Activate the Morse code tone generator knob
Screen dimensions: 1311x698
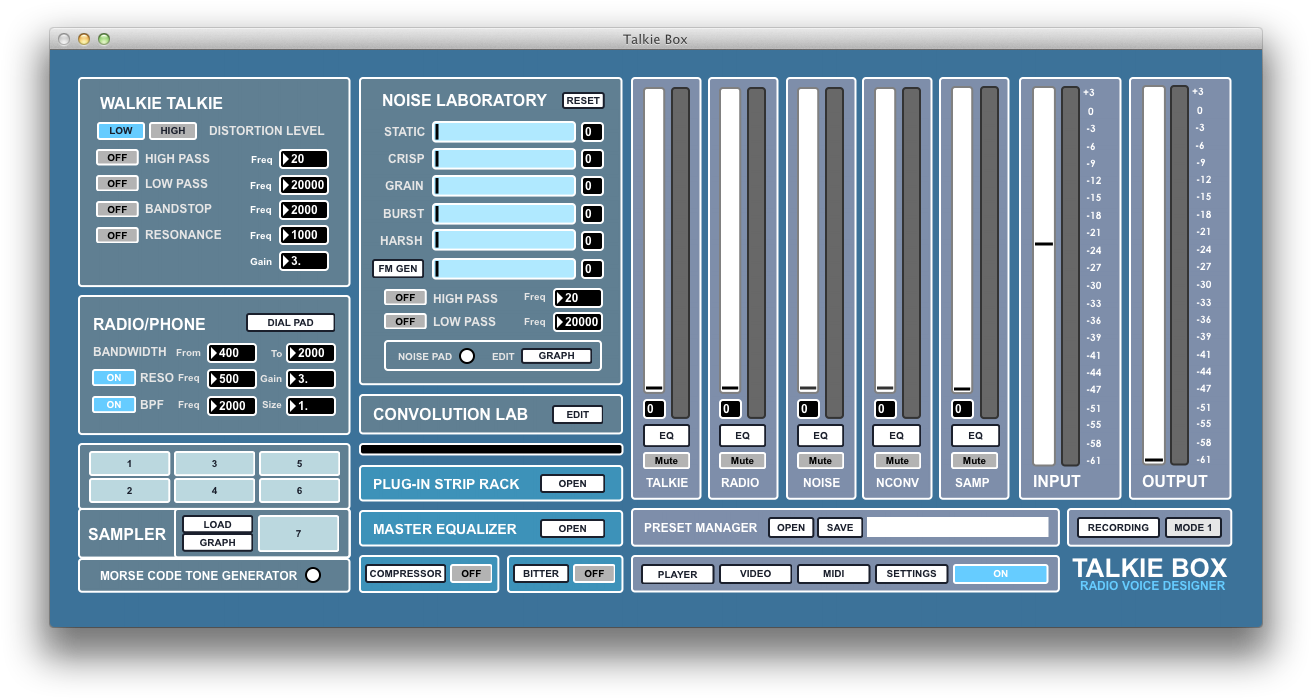tap(311, 575)
